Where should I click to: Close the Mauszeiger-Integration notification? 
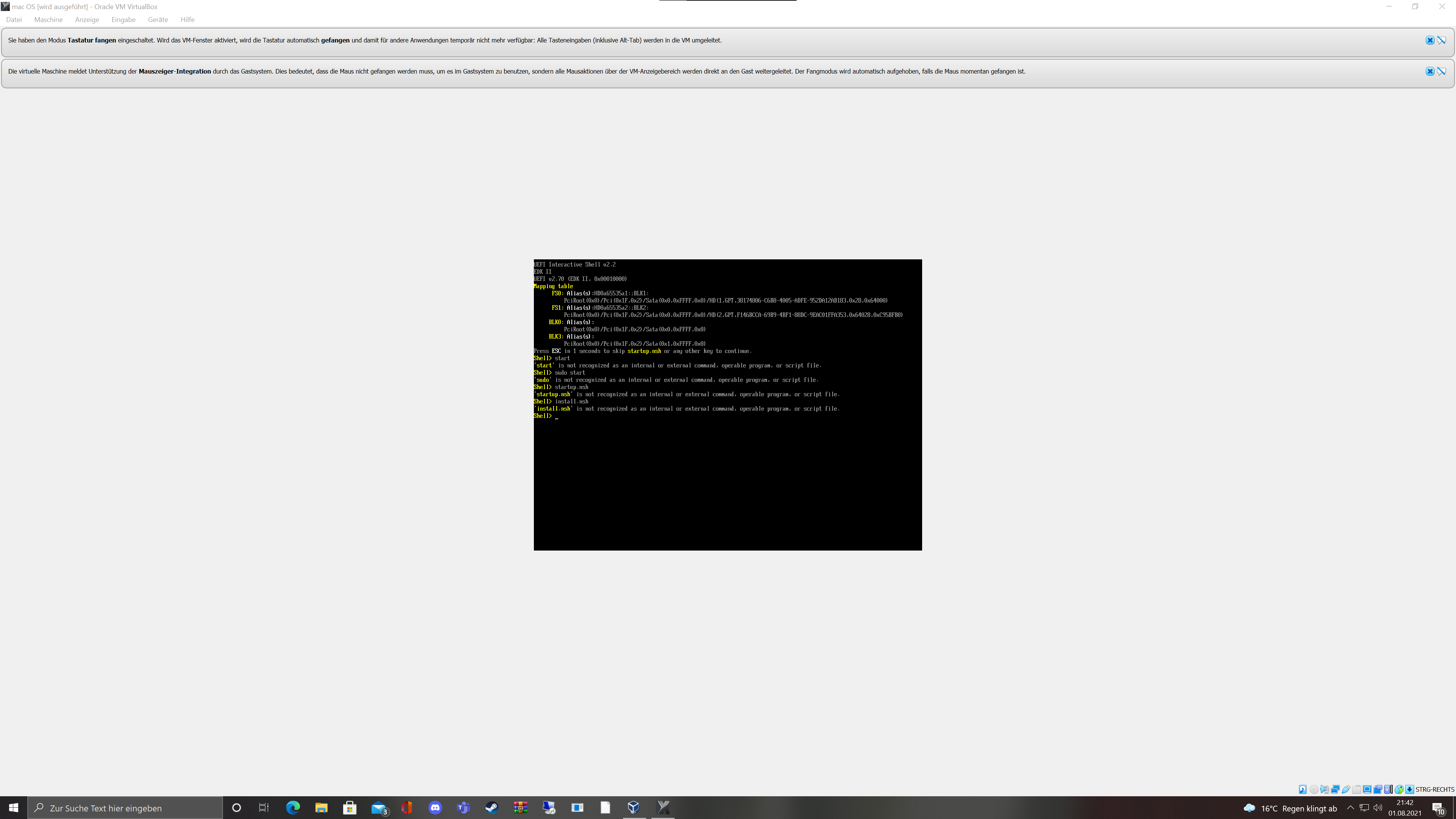(1429, 71)
